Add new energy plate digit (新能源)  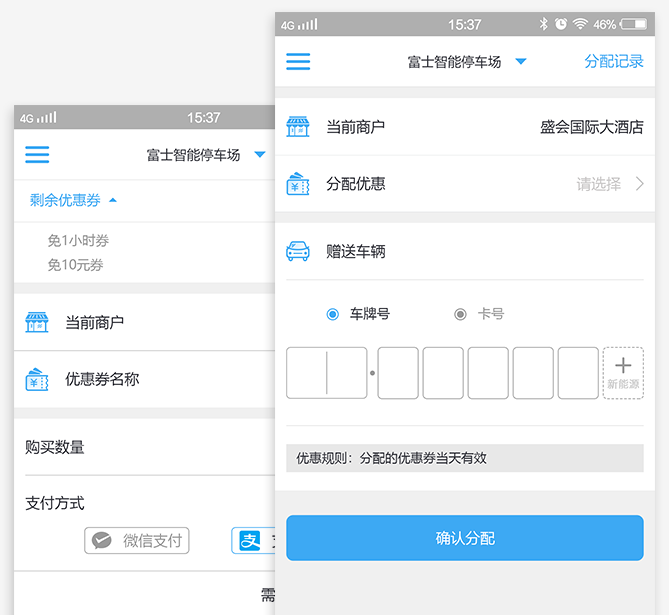[x=623, y=373]
